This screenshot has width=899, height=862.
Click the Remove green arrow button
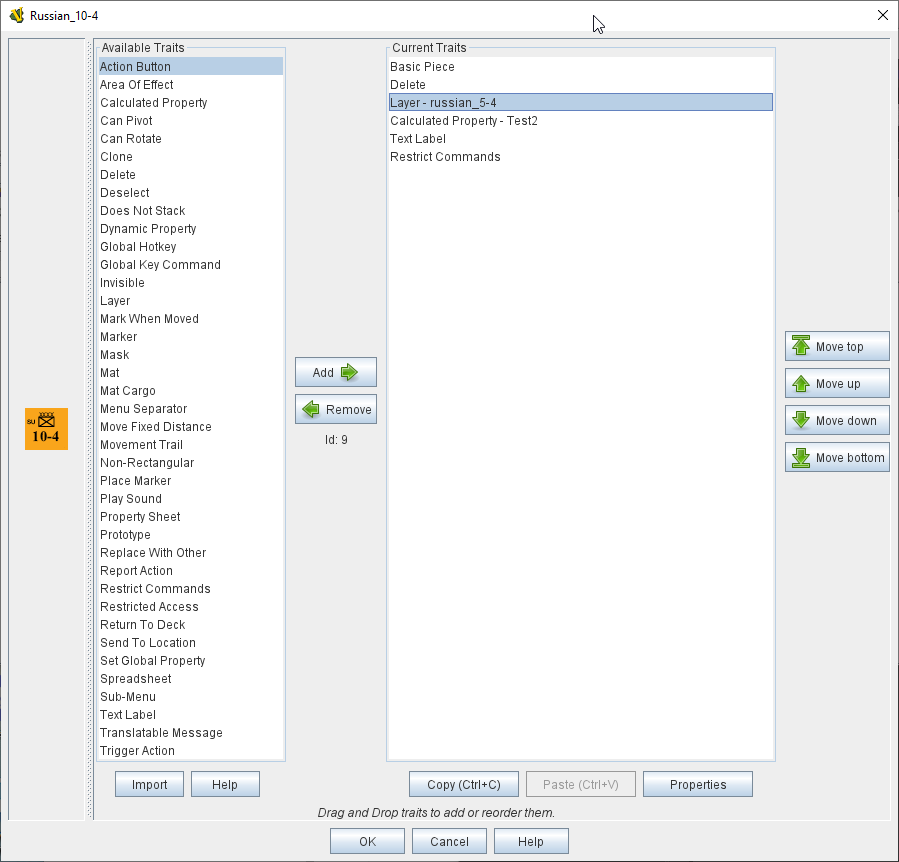(335, 410)
